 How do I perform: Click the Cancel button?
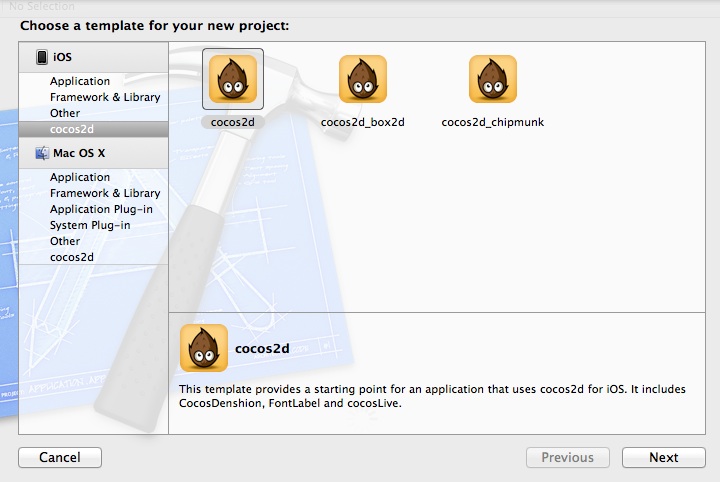60,457
